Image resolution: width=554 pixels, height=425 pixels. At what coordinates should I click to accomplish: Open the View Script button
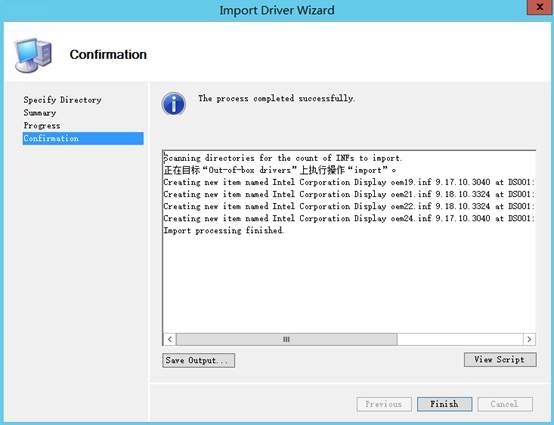click(500, 360)
